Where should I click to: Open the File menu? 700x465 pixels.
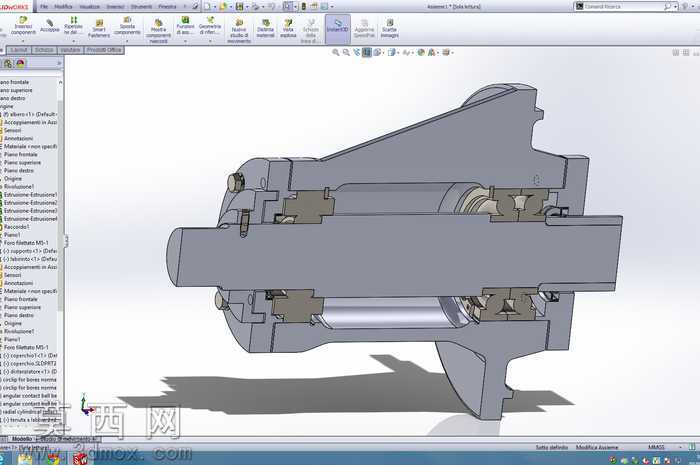click(44, 7)
